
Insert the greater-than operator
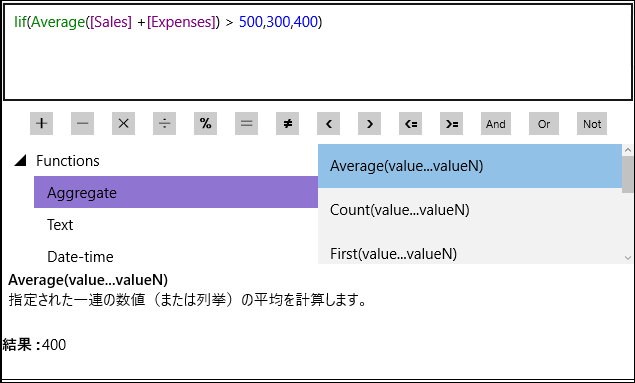[x=369, y=123]
